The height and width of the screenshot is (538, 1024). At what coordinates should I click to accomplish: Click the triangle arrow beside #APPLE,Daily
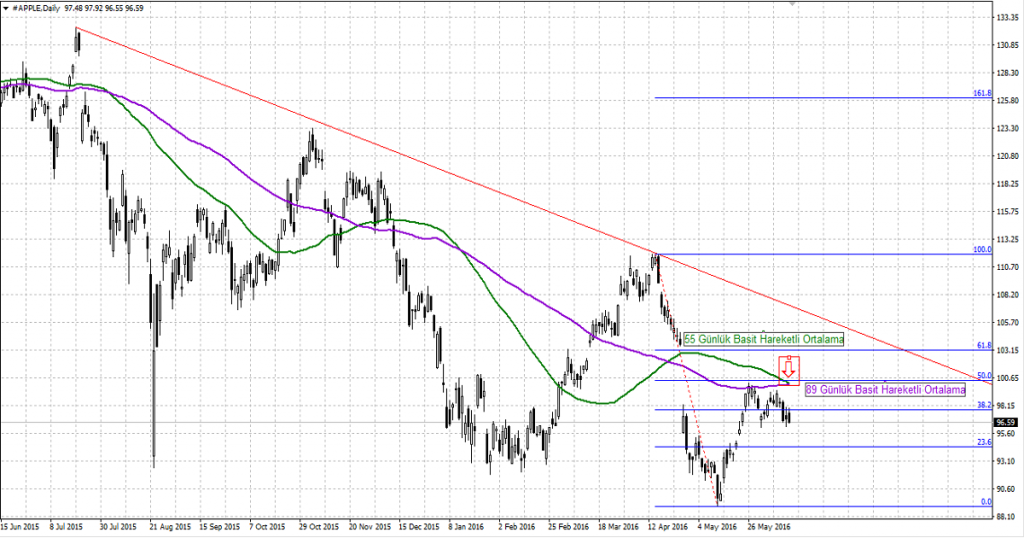click(x=6, y=8)
